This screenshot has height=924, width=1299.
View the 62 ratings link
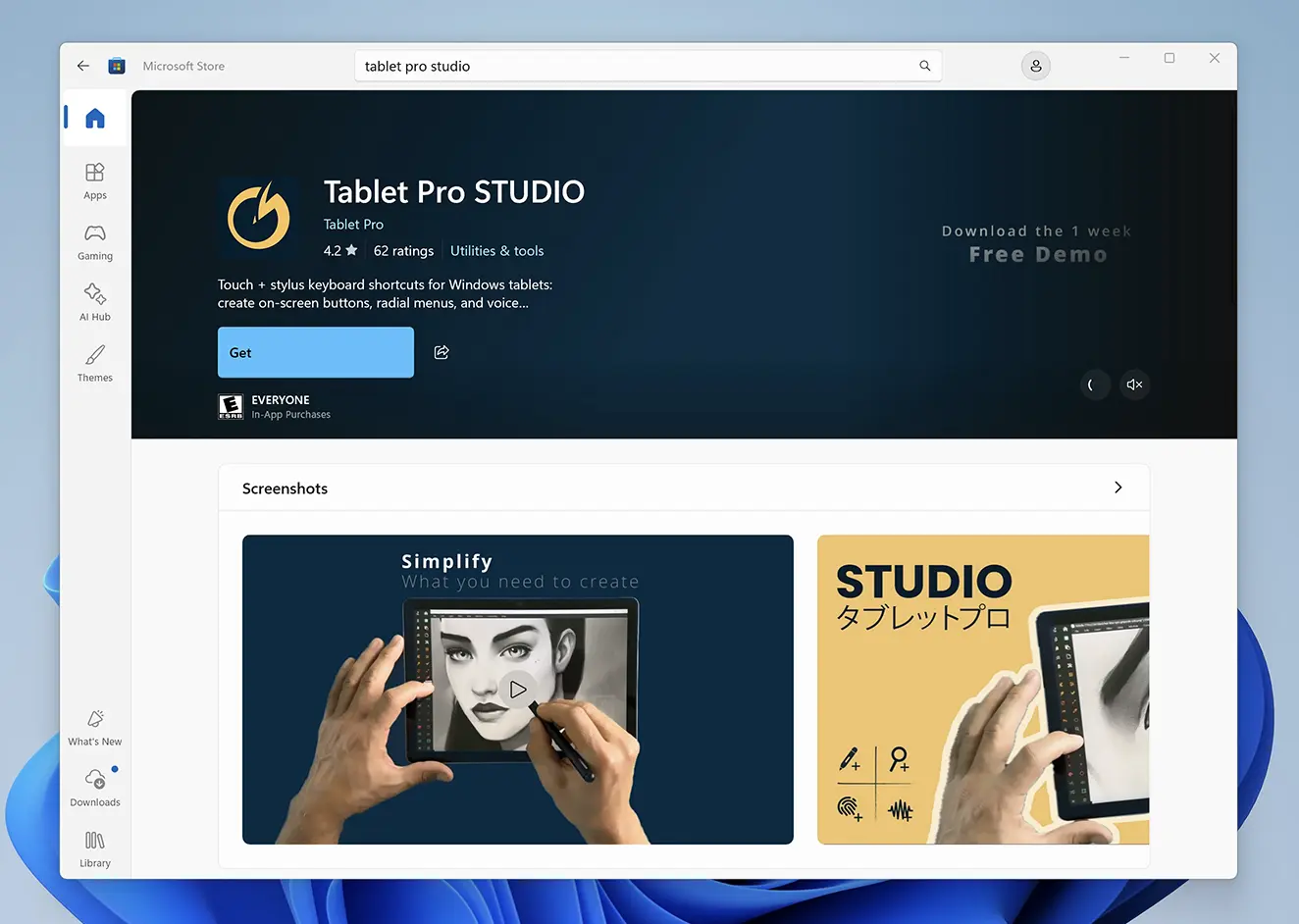click(403, 251)
